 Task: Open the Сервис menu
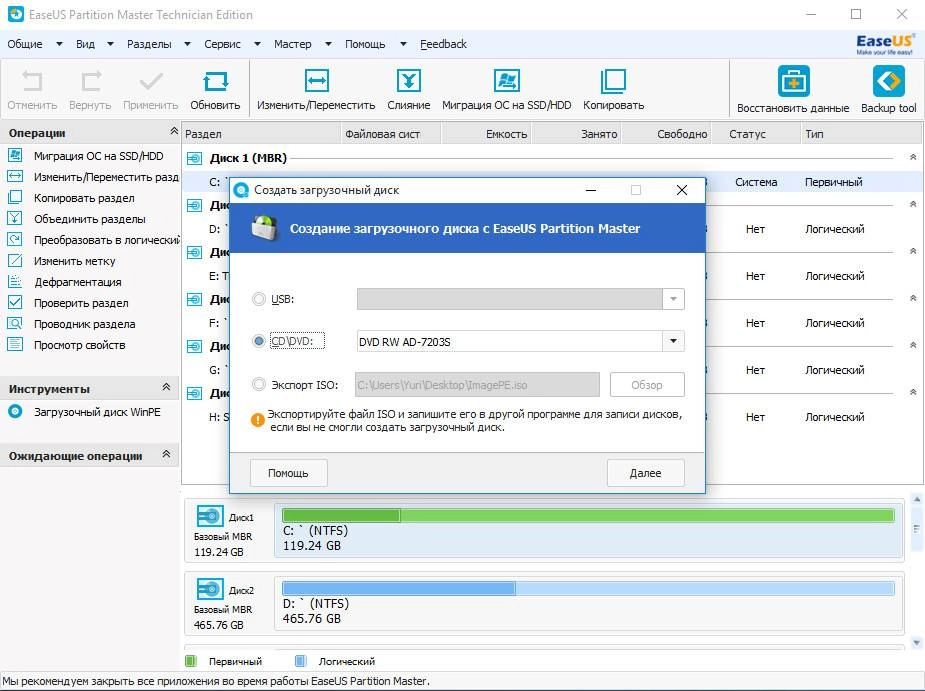[x=222, y=44]
